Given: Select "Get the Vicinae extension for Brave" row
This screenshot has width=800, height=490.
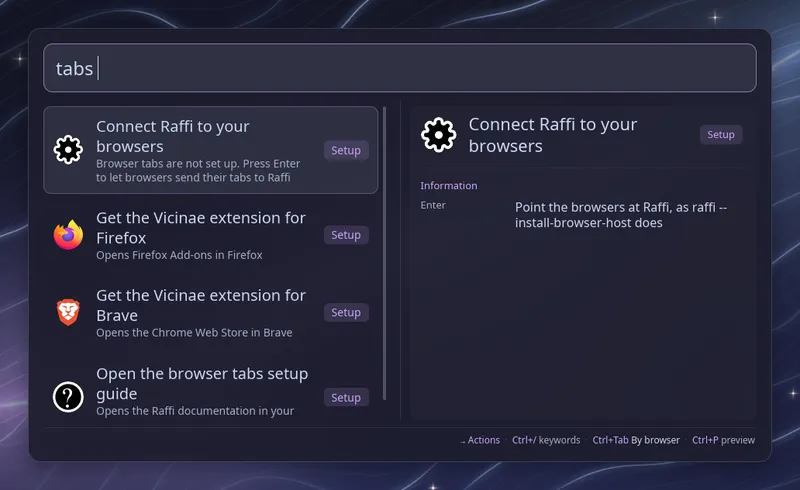Looking at the screenshot, I should point(211,312).
